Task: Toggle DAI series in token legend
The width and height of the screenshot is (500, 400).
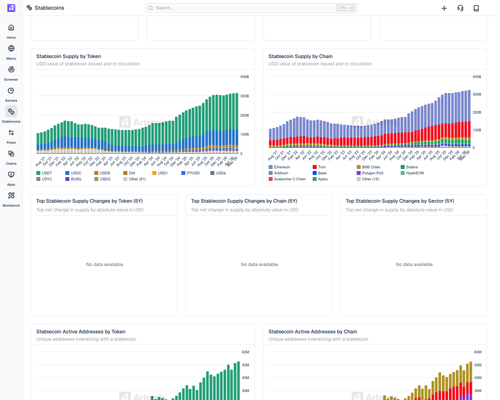Action: tap(129, 173)
